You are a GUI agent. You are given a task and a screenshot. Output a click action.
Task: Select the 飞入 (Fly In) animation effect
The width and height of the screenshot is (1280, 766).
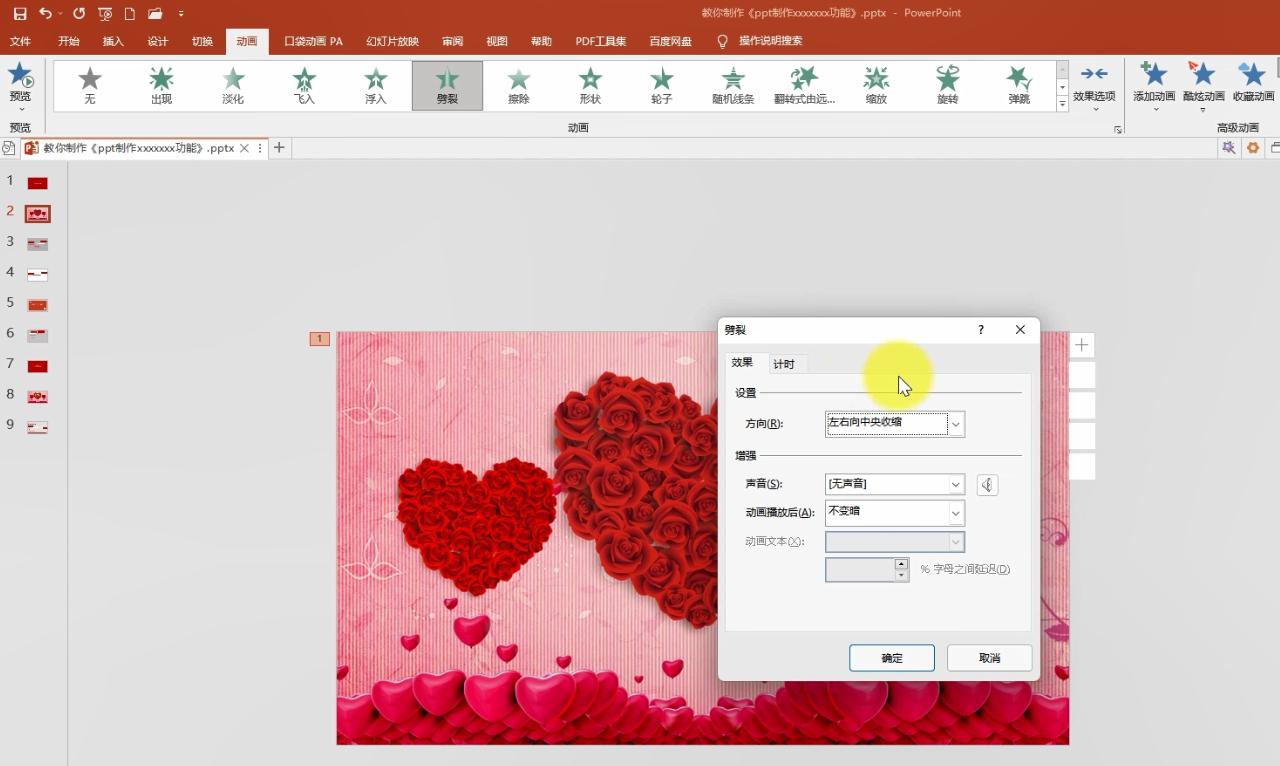[303, 85]
